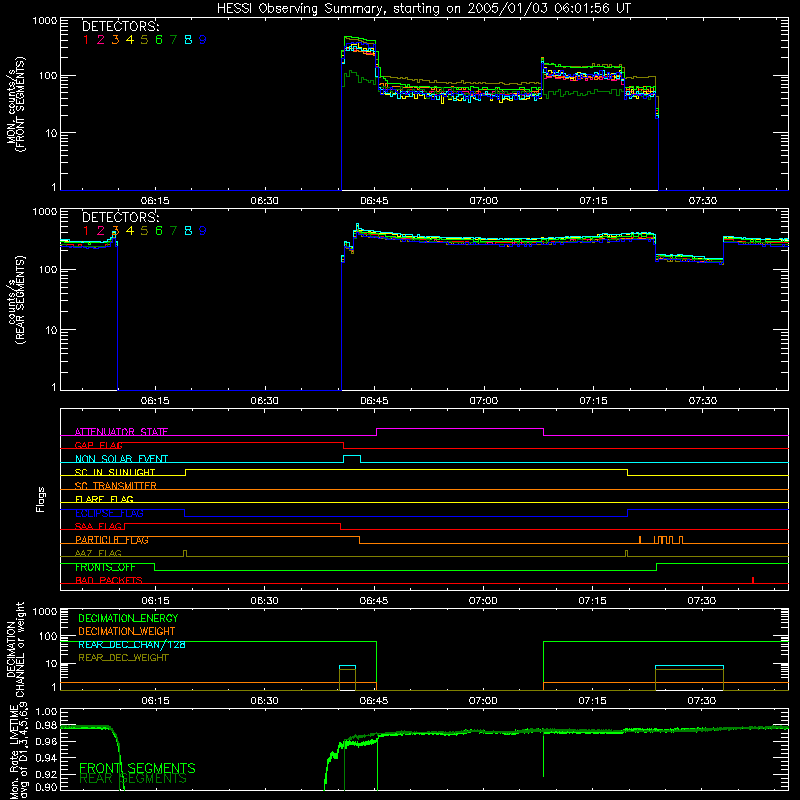
Task: Click the ECLIPSE_FLAG label
Action: 109,513
